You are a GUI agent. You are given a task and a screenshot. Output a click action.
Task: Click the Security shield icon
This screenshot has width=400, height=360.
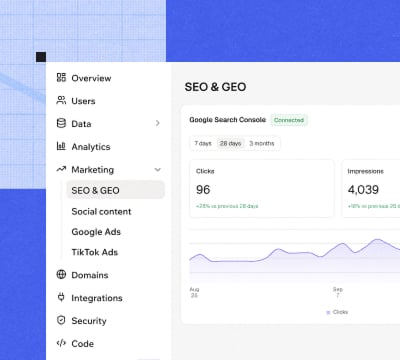[x=61, y=320]
